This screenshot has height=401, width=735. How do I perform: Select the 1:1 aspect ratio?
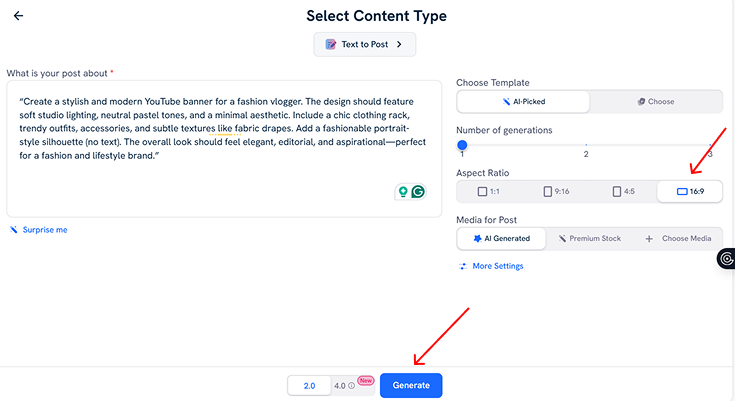[x=489, y=191]
